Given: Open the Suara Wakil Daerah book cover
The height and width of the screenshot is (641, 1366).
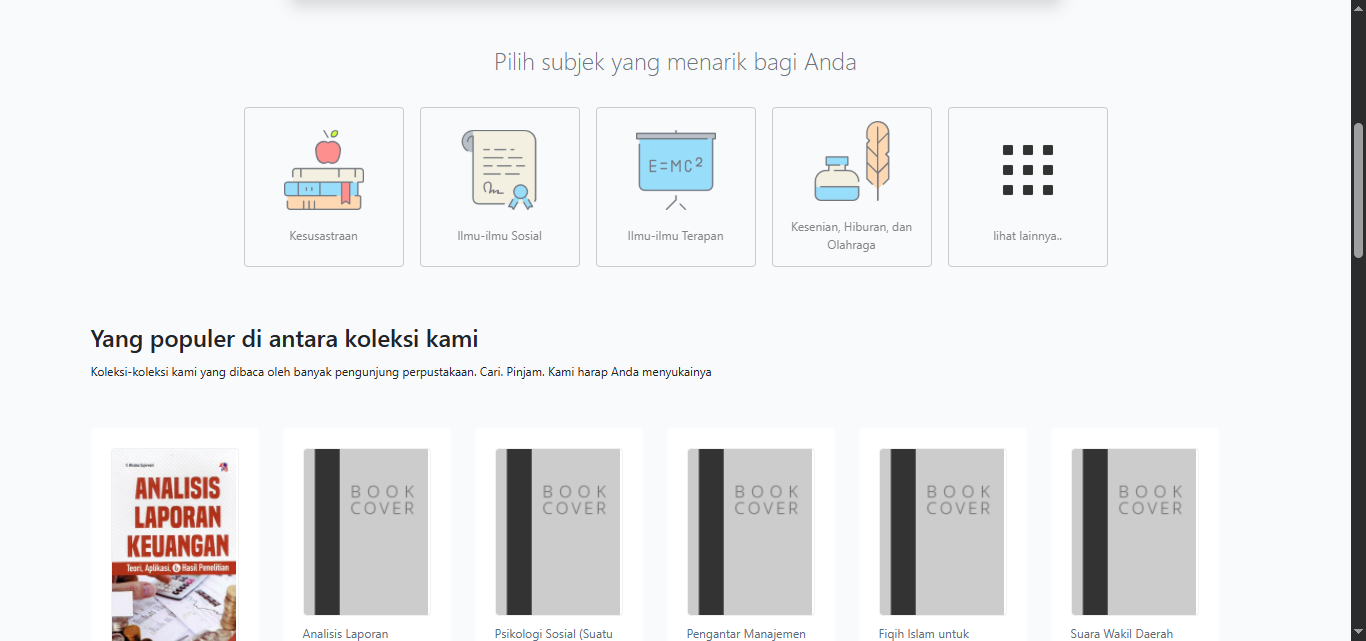Looking at the screenshot, I should point(1135,531).
